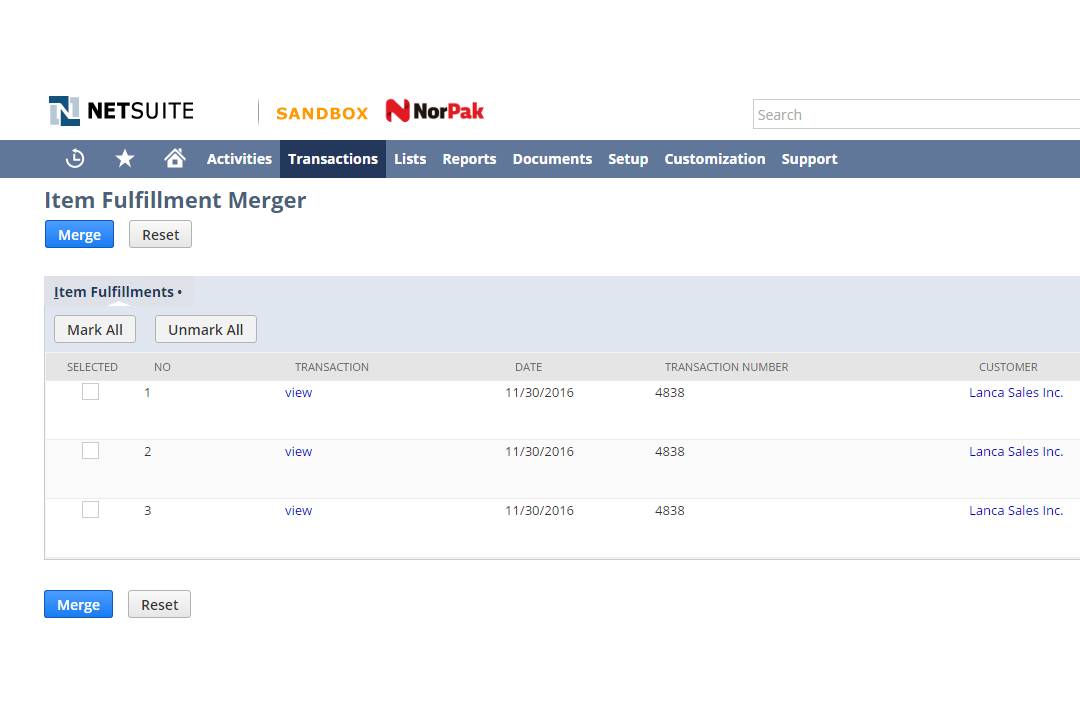
Task: Click the TRANSACTION column header
Action: pyautogui.click(x=332, y=367)
